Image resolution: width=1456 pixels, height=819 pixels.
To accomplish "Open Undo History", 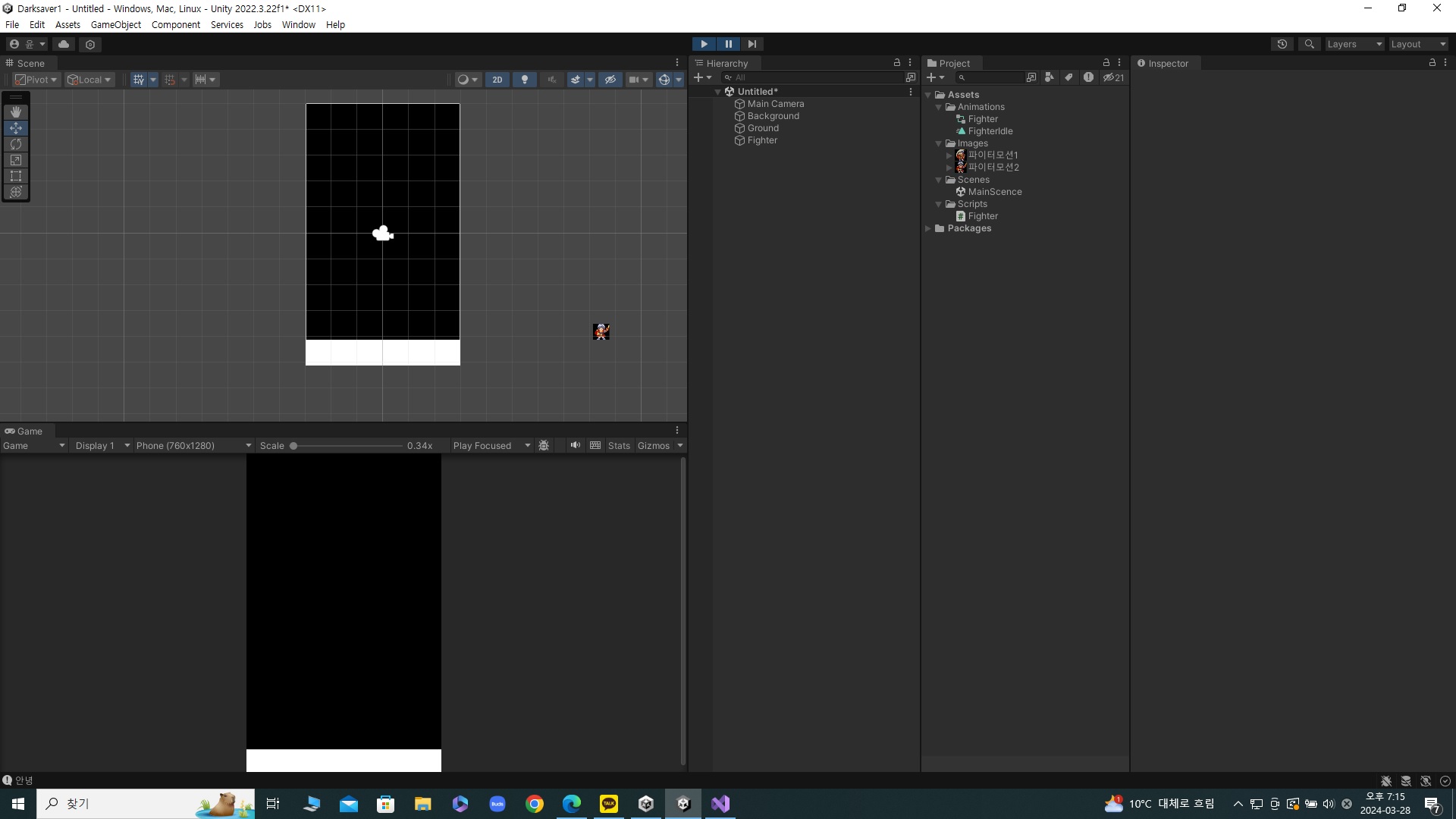I will point(1282,45).
